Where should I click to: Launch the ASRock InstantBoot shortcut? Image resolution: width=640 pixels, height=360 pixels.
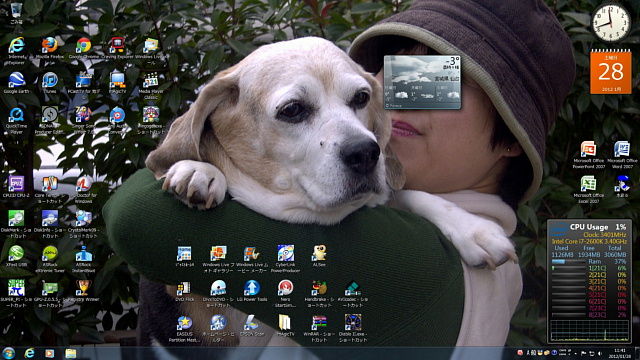83,258
